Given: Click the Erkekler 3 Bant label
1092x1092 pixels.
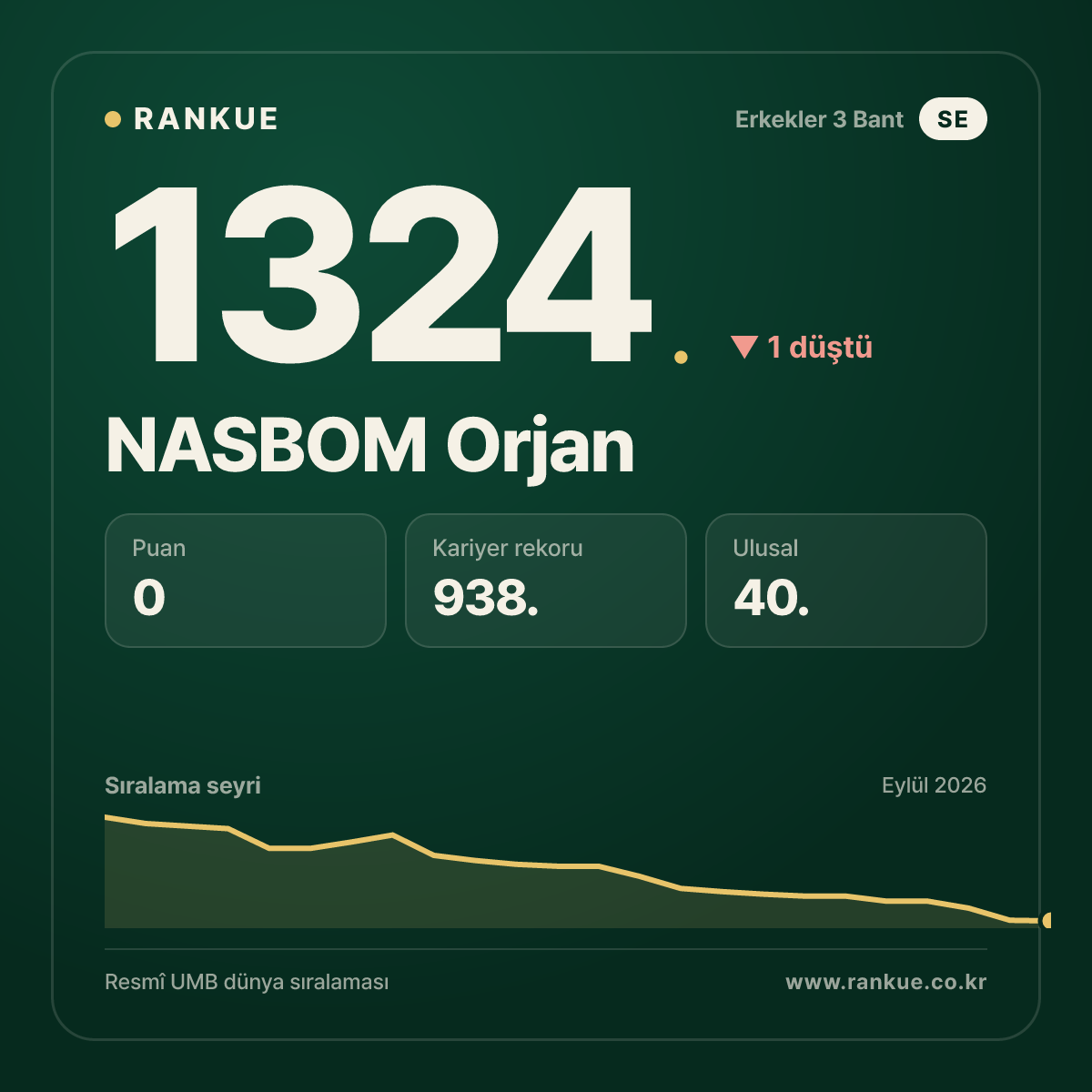Looking at the screenshot, I should click(x=819, y=119).
